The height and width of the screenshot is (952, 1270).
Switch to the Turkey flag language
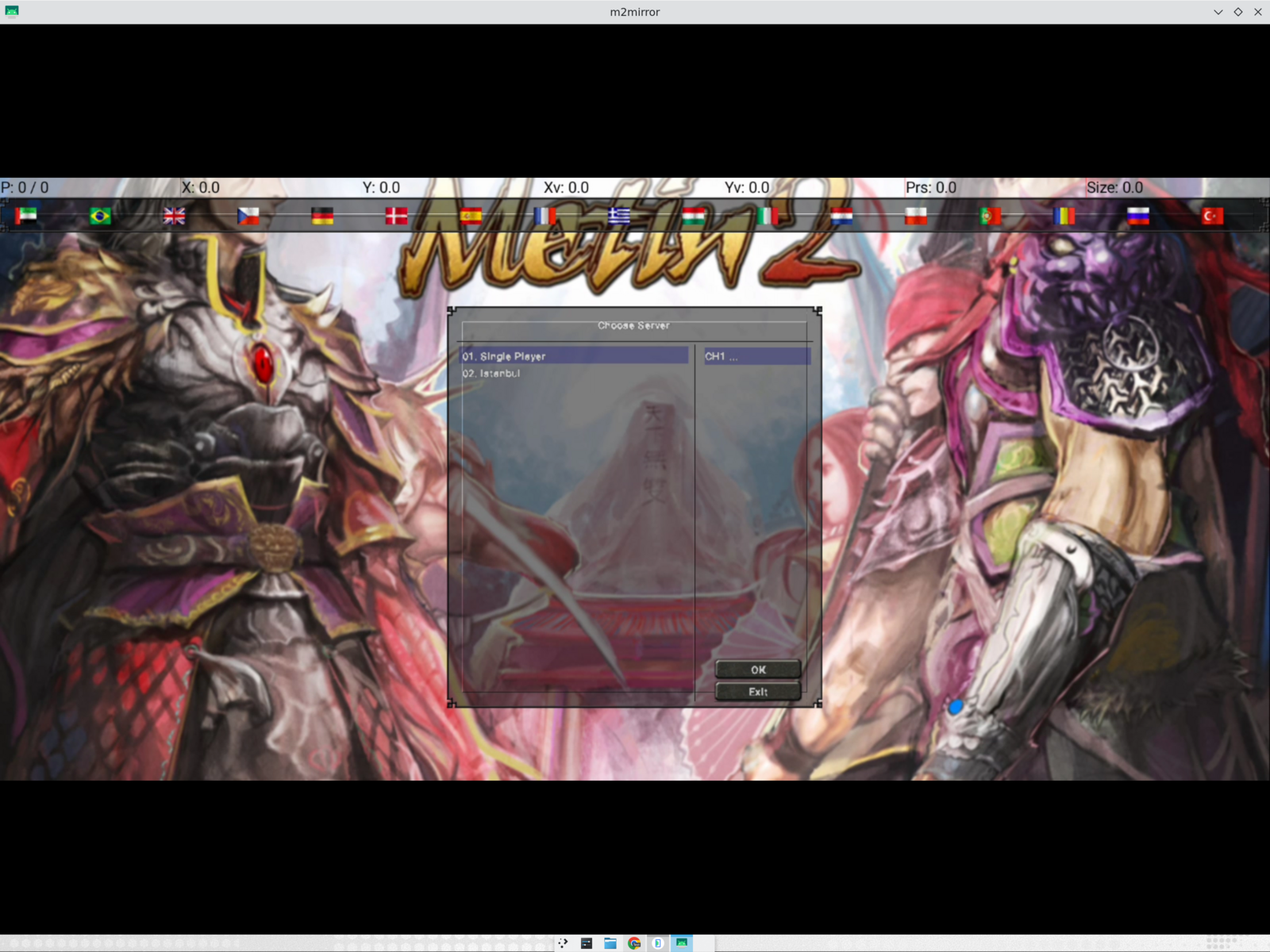(x=1213, y=216)
